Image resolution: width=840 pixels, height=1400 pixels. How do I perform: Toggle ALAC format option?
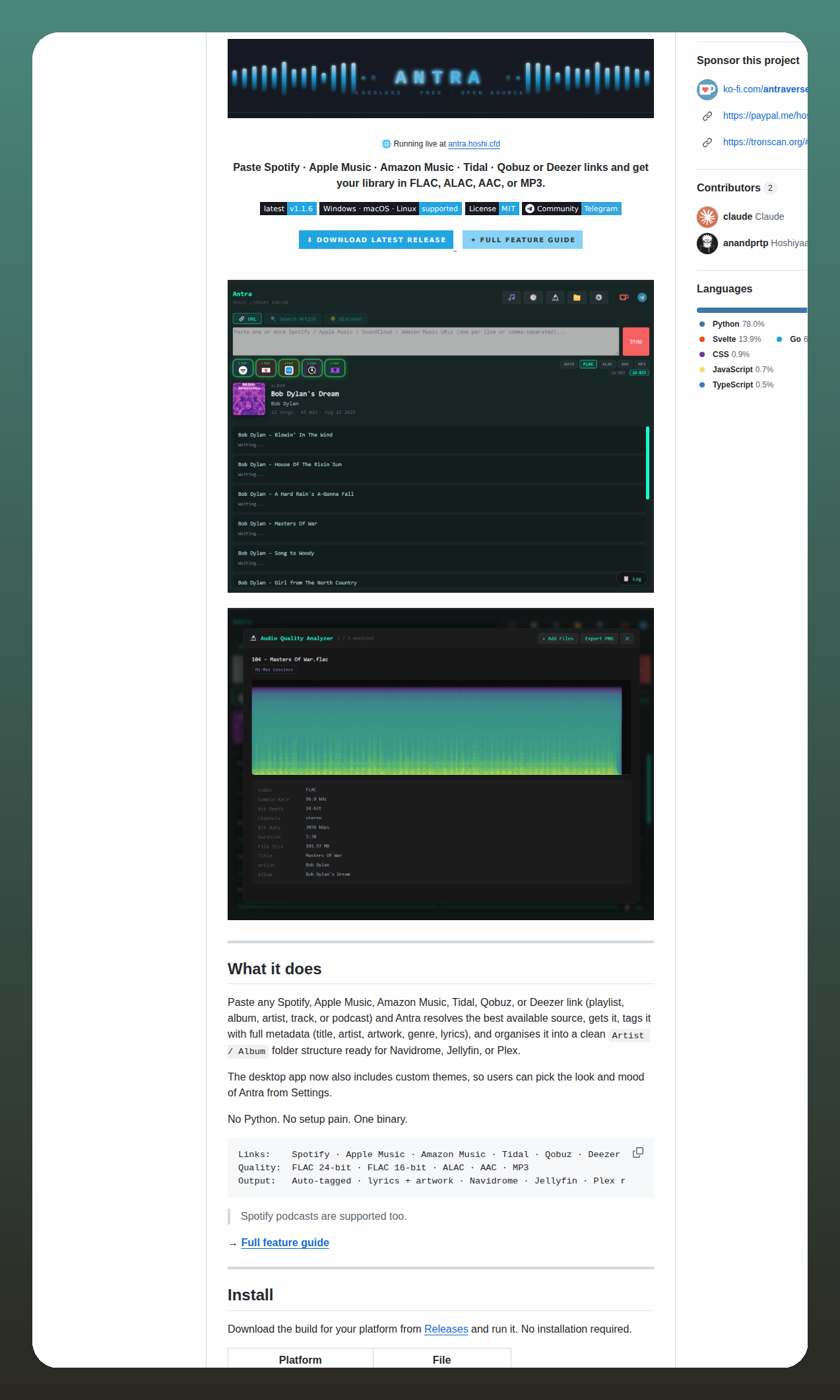(x=607, y=364)
